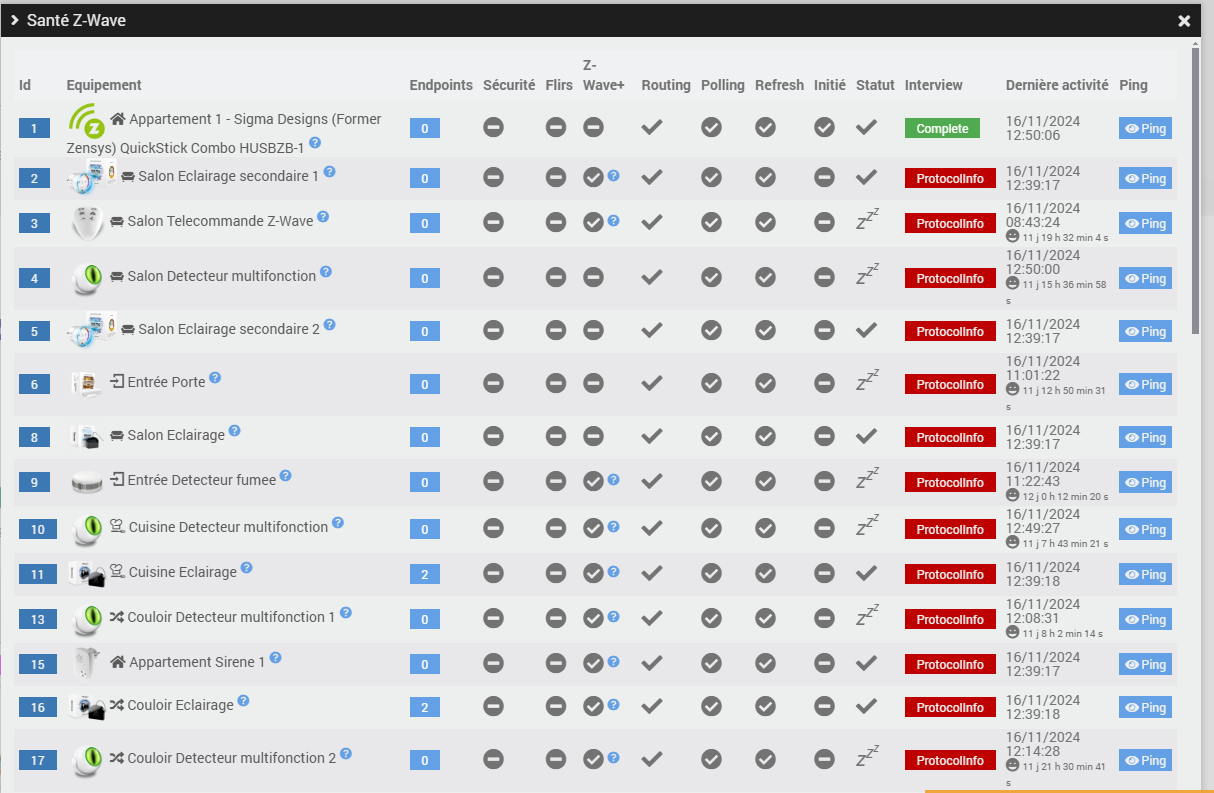This screenshot has width=1214, height=793.
Task: Select Cuisine Detecteur multifonction name
Action: click(228, 526)
